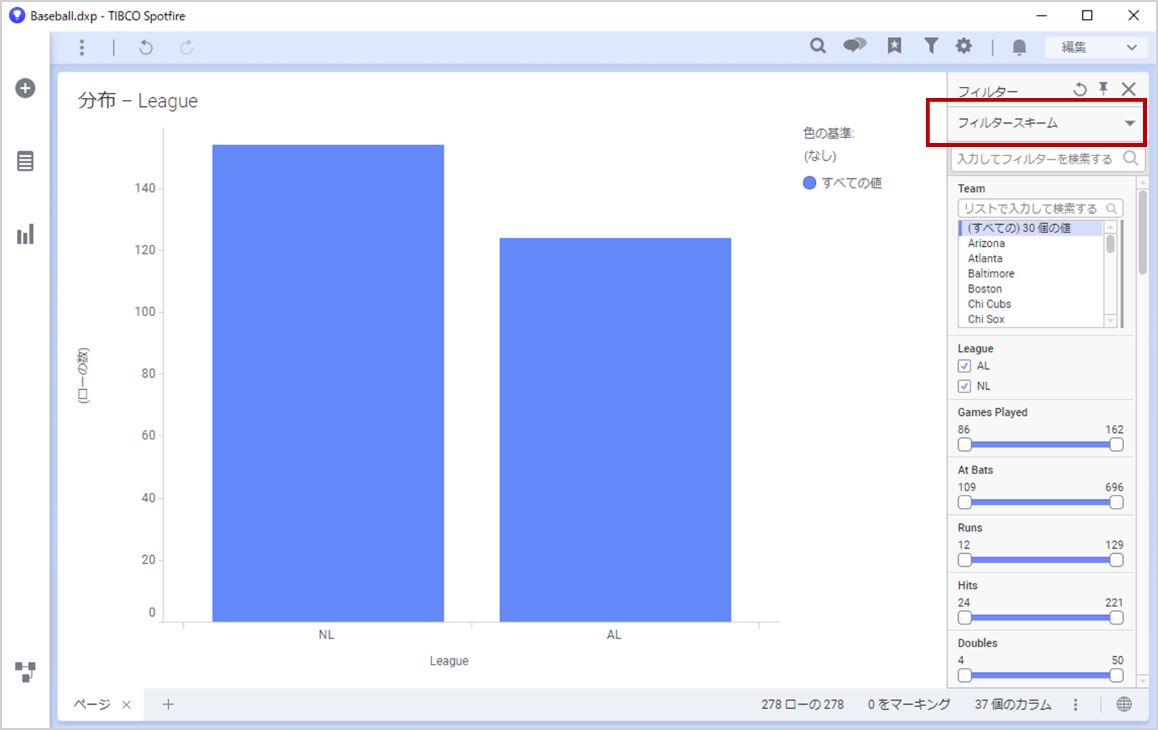The width and height of the screenshot is (1158, 730).
Task: Click the search icon in filter search box
Action: coord(1130,158)
